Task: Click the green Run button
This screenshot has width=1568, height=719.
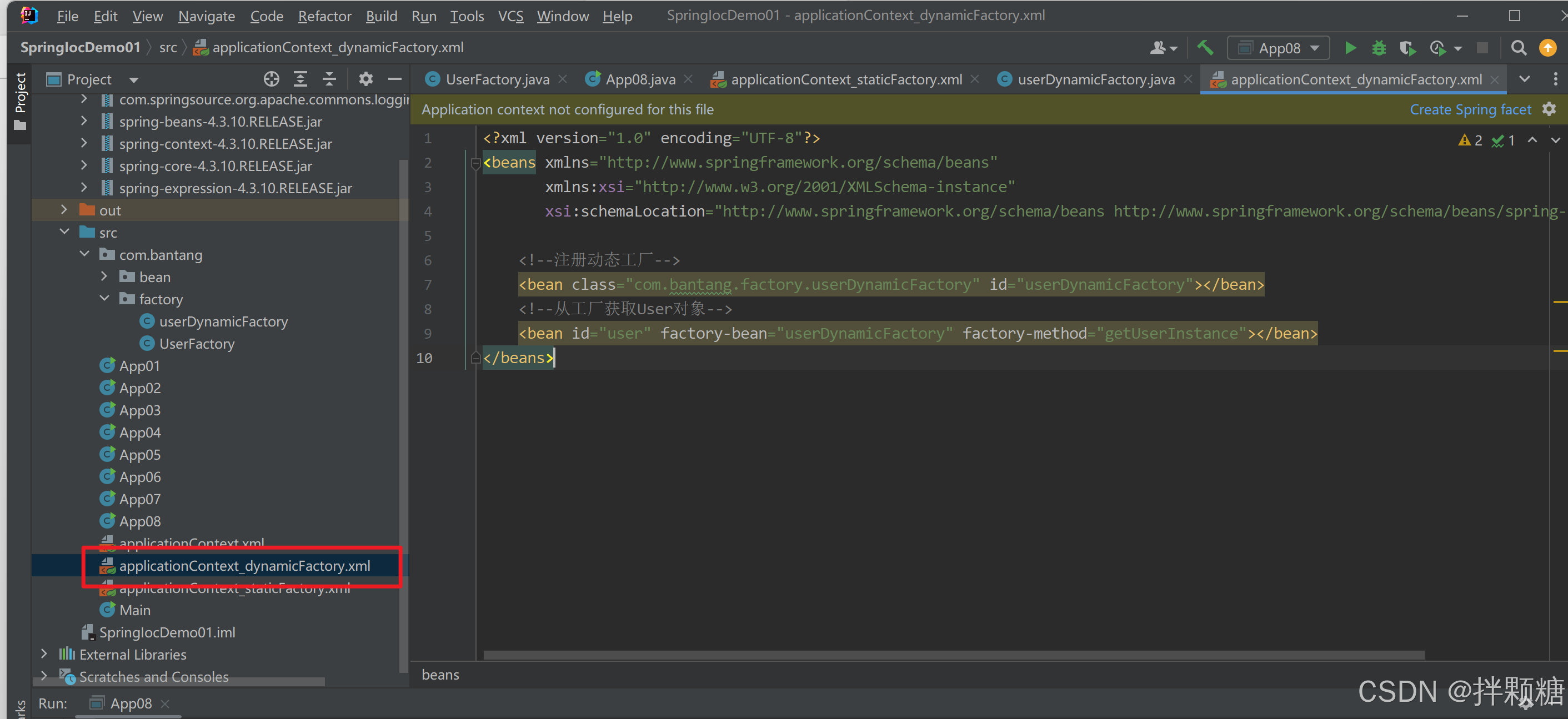Action: point(1350,48)
